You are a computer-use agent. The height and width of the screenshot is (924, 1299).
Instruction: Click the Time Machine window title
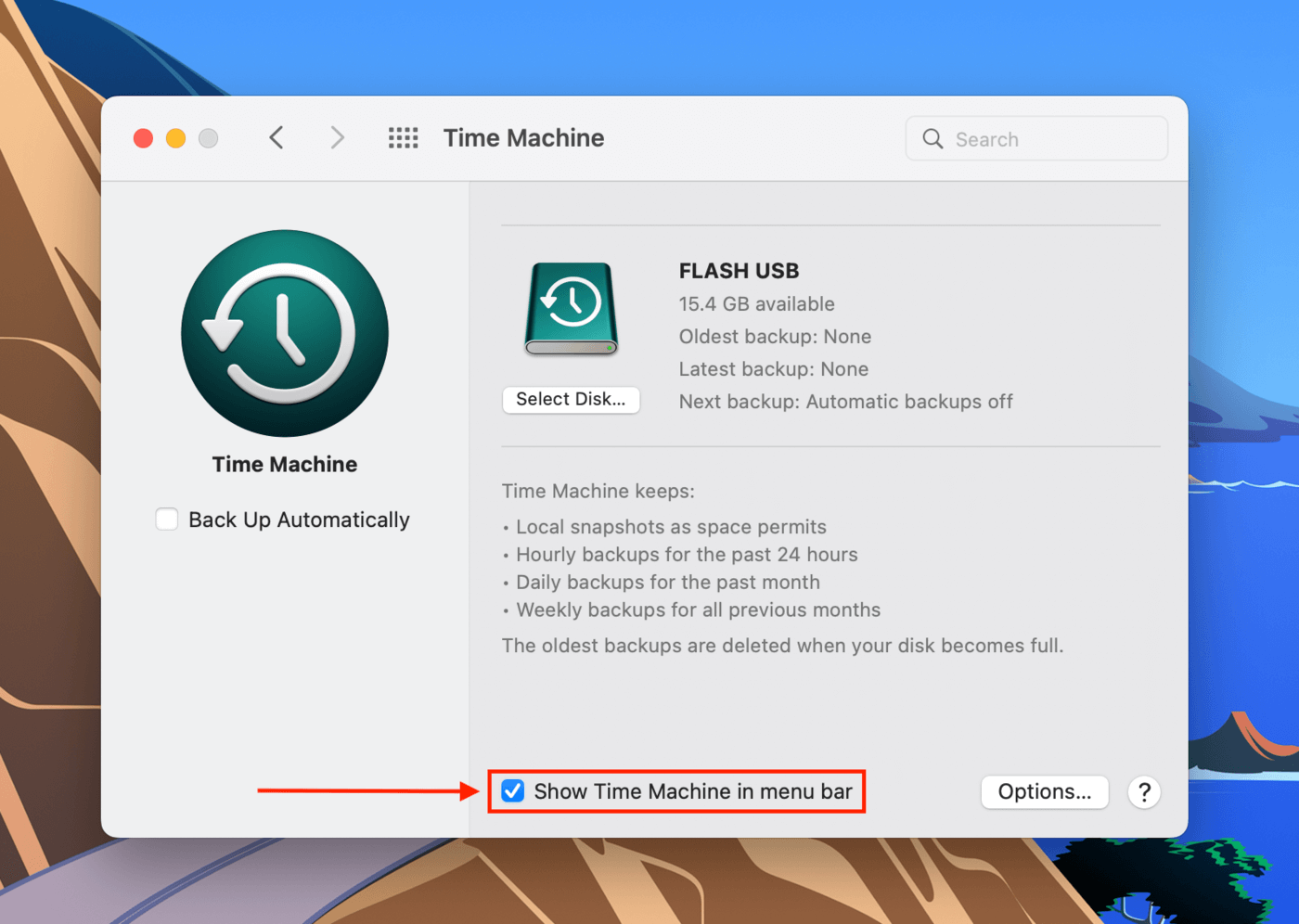coord(523,138)
